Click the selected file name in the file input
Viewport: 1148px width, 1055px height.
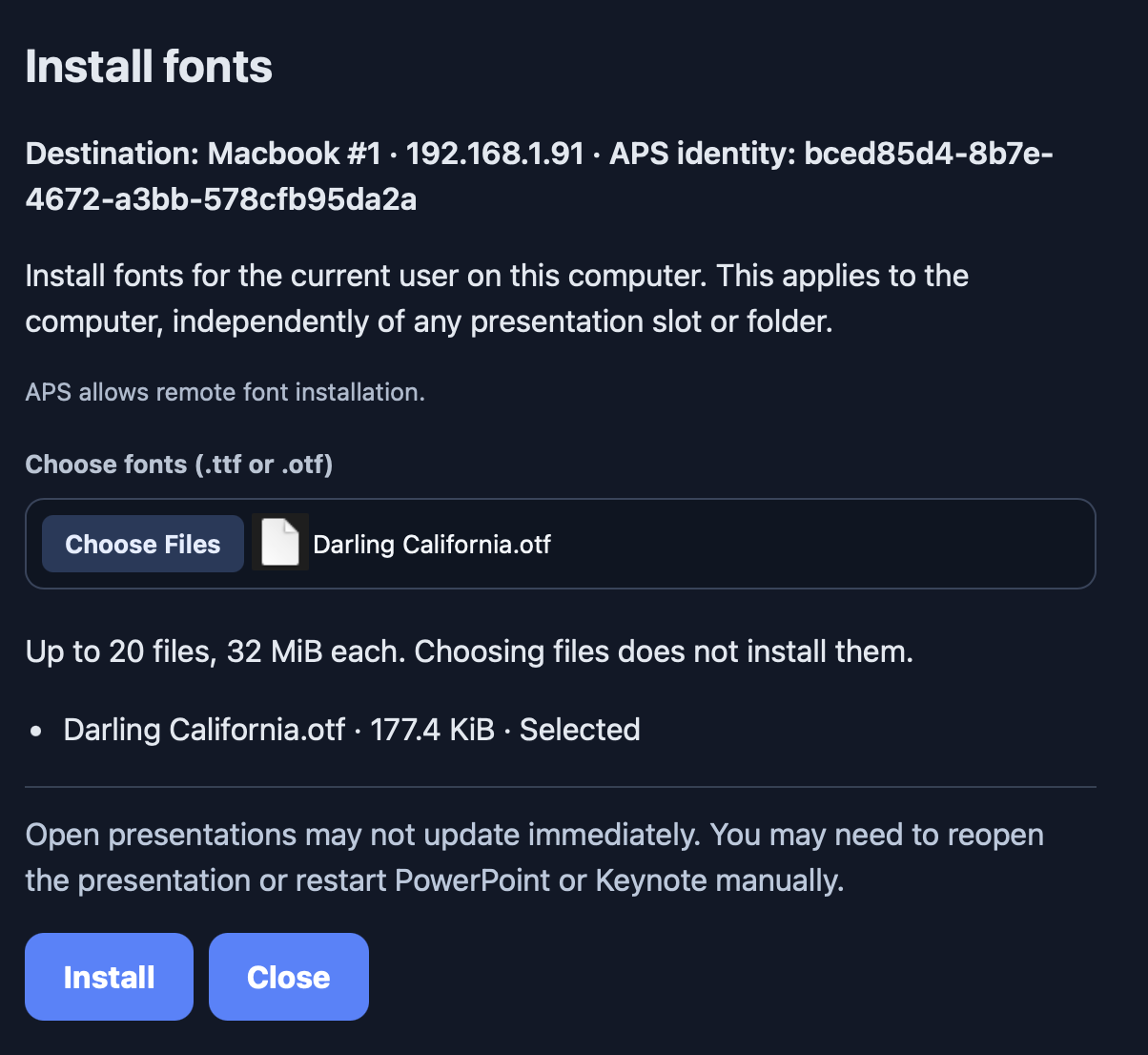coord(432,545)
